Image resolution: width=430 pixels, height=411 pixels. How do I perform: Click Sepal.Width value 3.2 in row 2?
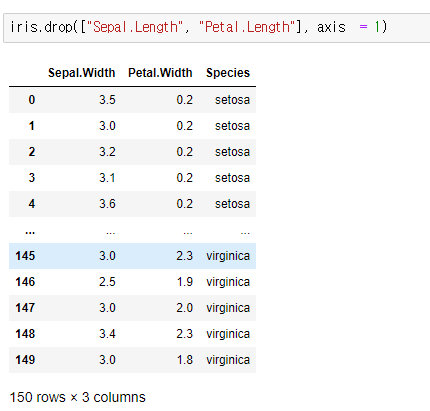tap(107, 152)
